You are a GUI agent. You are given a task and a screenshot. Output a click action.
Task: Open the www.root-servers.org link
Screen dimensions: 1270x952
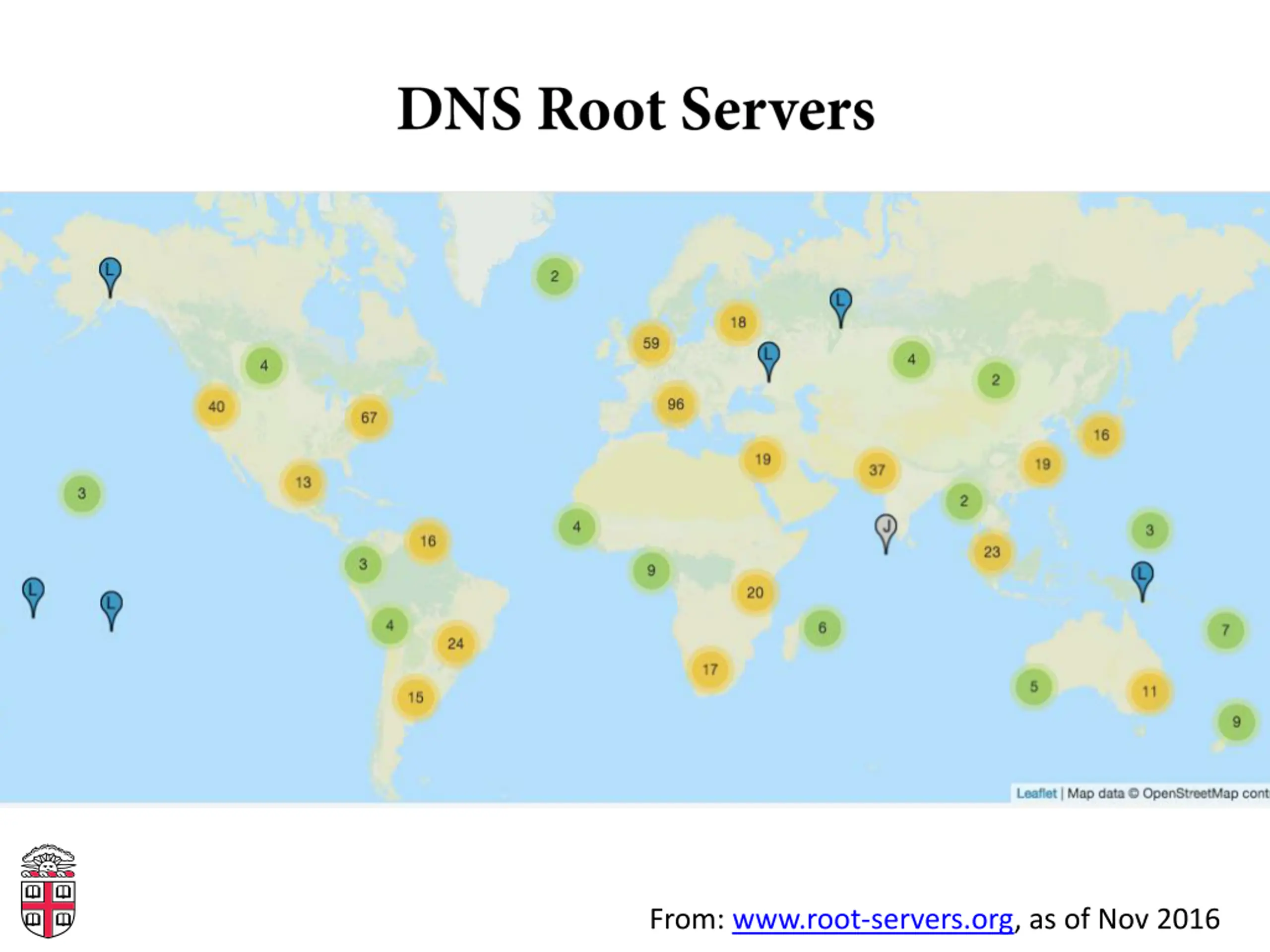(873, 920)
